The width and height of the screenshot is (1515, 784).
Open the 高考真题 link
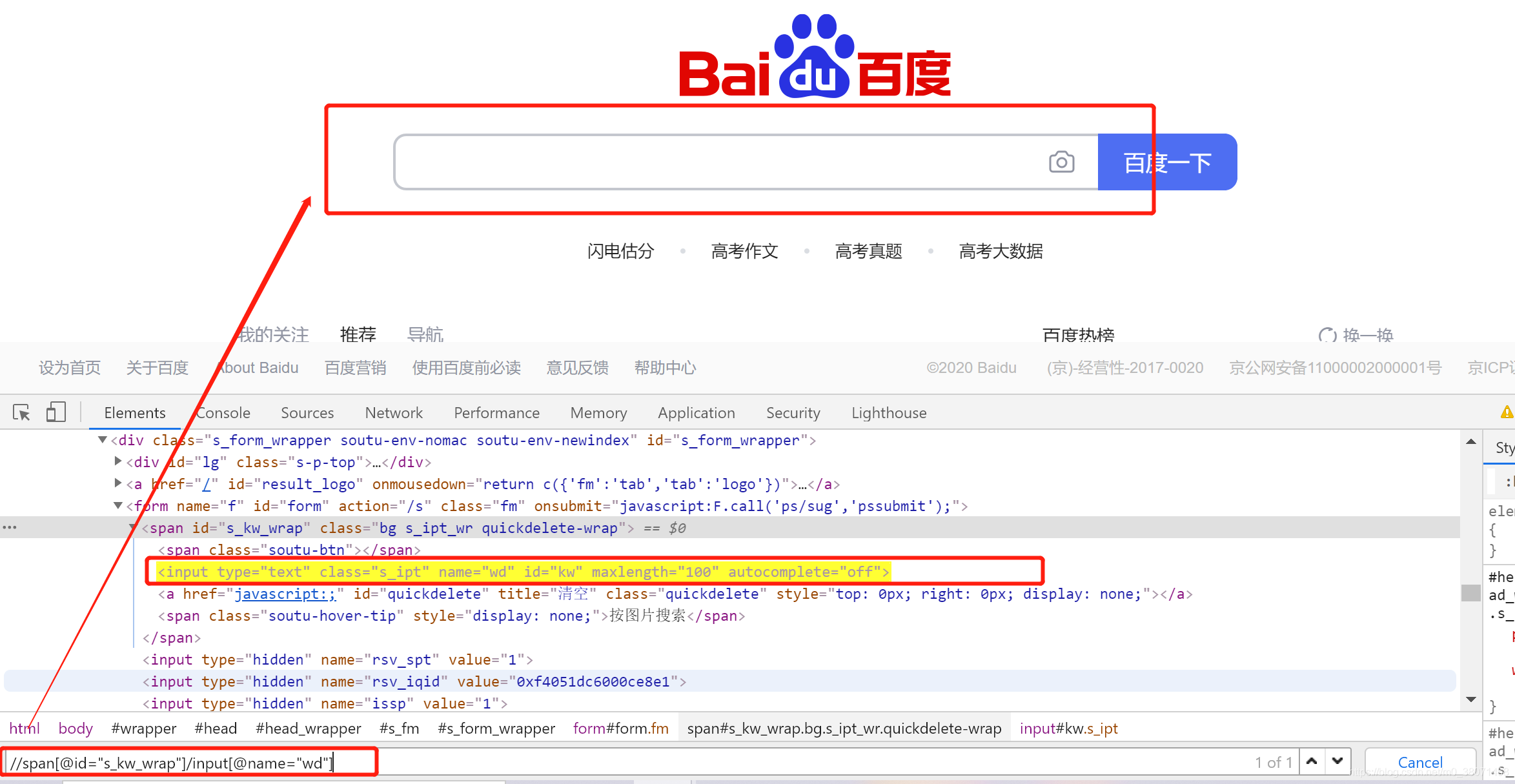868,251
